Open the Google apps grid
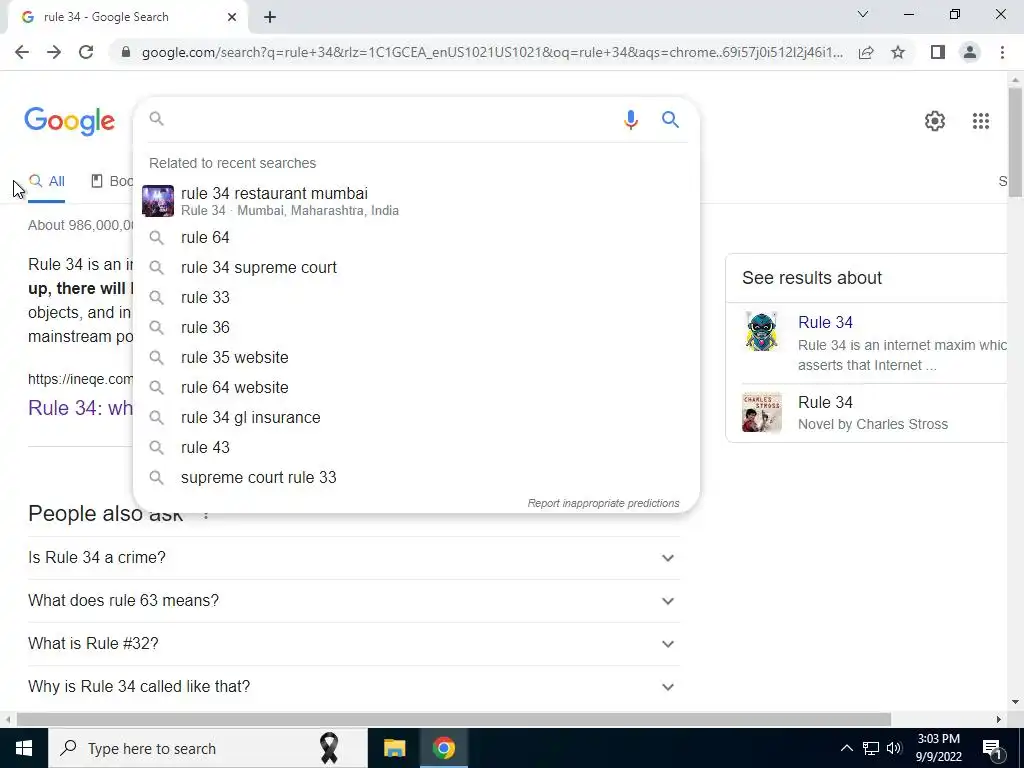The image size is (1024, 768). click(980, 121)
